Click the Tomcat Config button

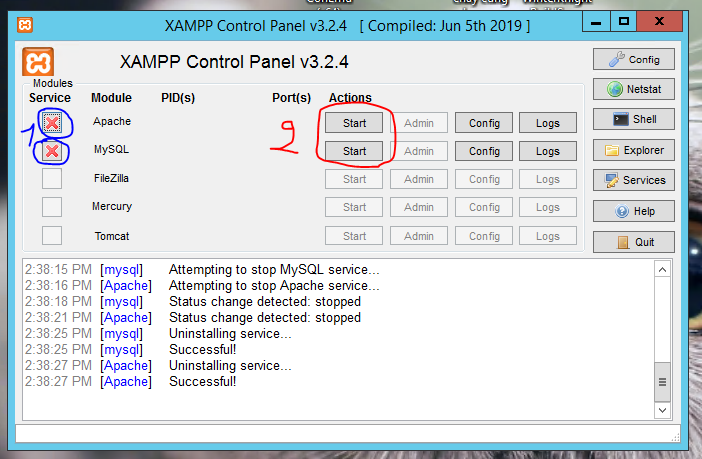click(484, 236)
